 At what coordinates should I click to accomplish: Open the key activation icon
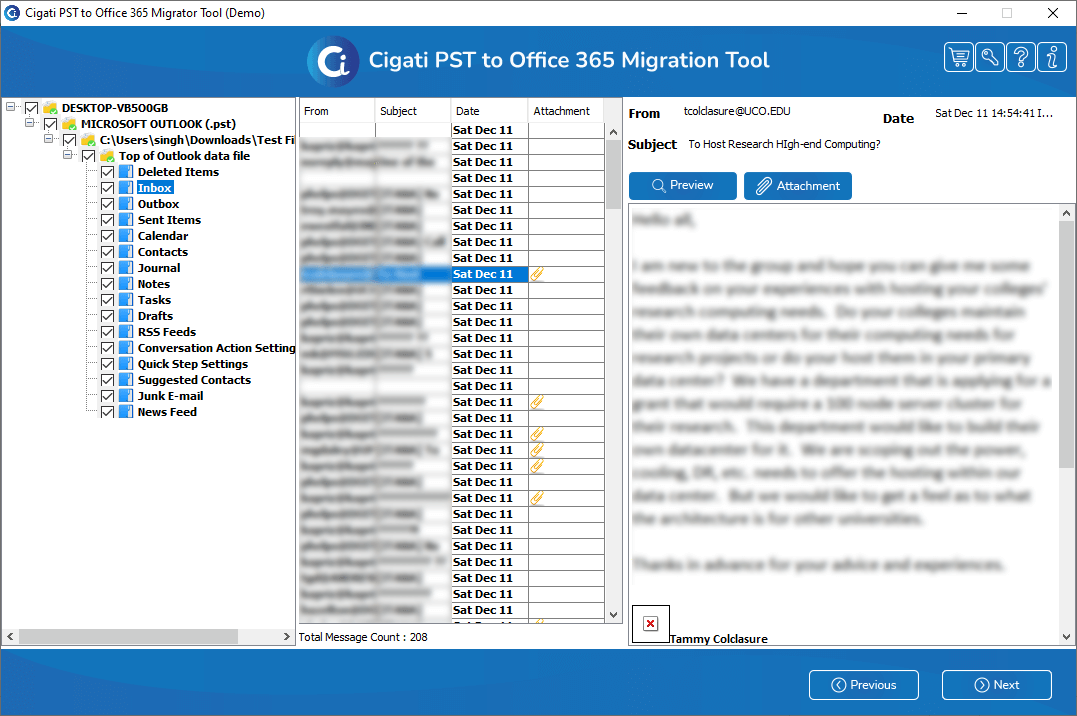pos(990,57)
